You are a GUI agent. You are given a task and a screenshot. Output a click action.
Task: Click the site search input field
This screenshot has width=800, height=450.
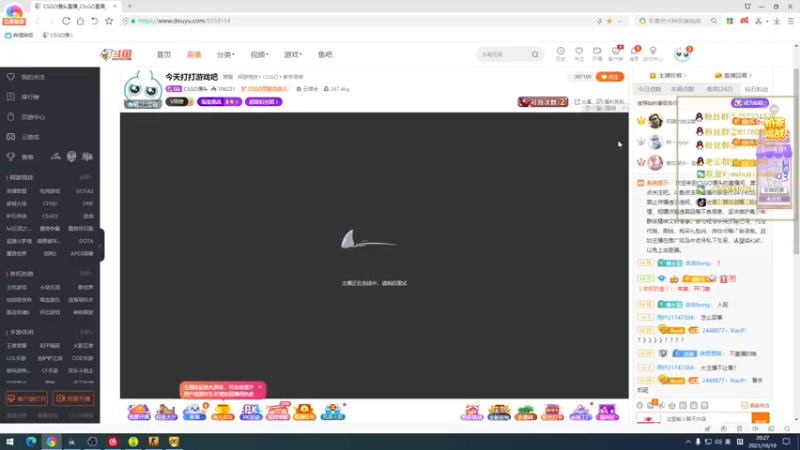(504, 55)
